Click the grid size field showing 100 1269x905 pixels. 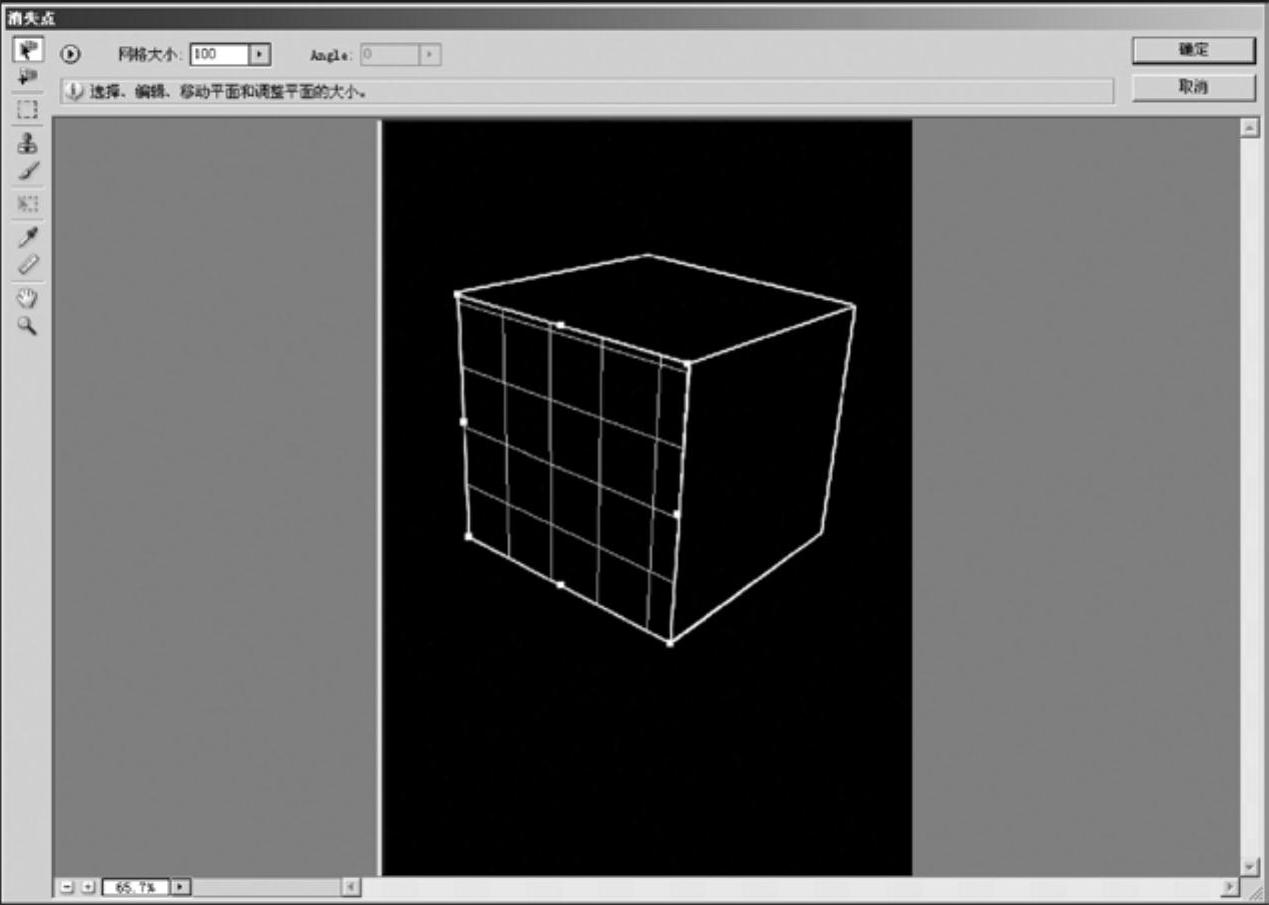click(219, 54)
